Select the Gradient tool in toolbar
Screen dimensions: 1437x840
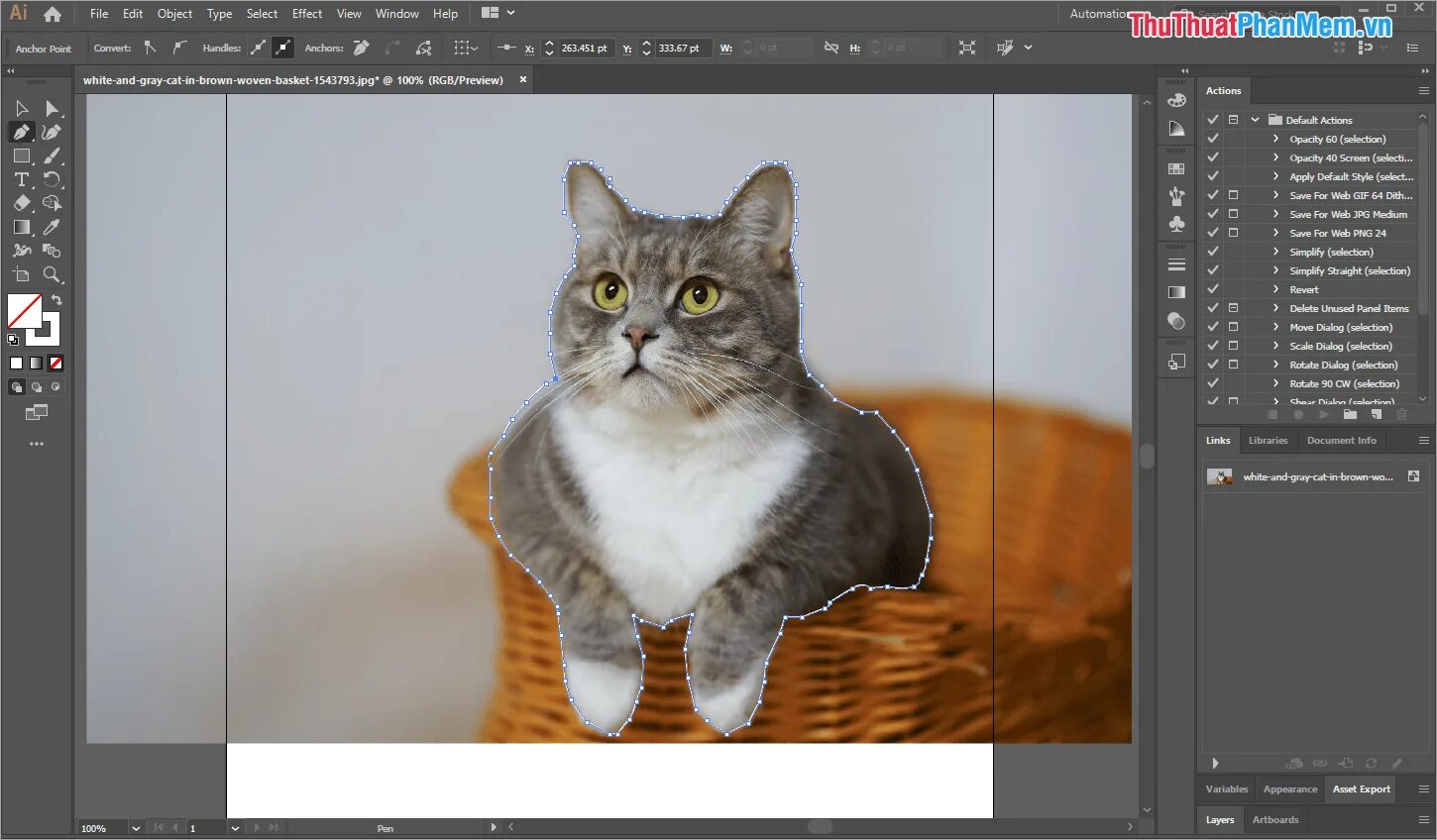point(22,227)
